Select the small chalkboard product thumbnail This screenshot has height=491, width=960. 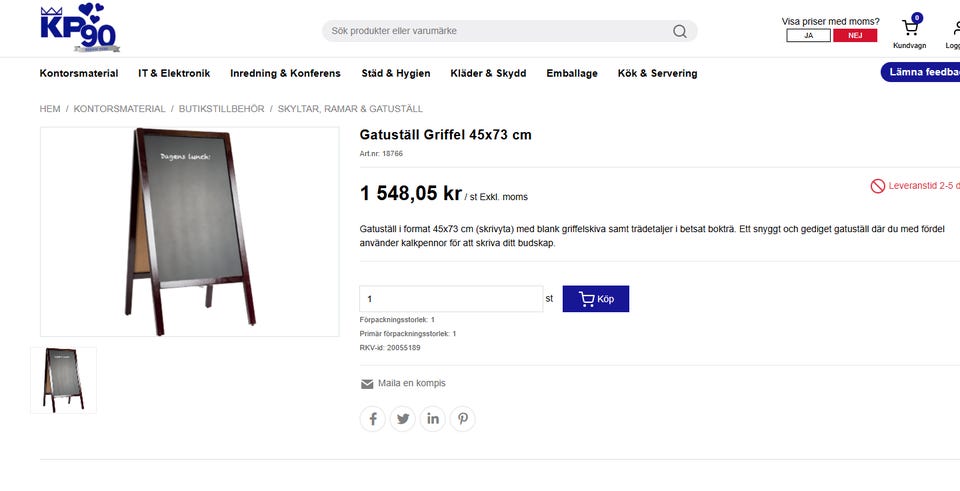tap(64, 380)
